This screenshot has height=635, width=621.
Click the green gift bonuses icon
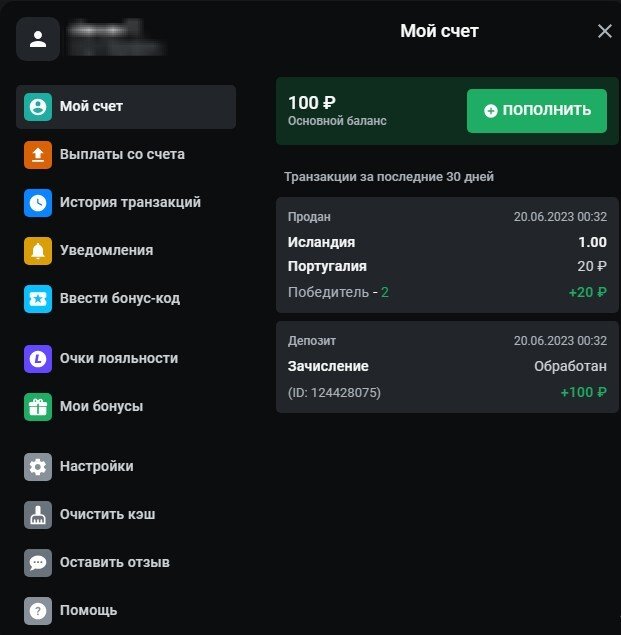(38, 407)
